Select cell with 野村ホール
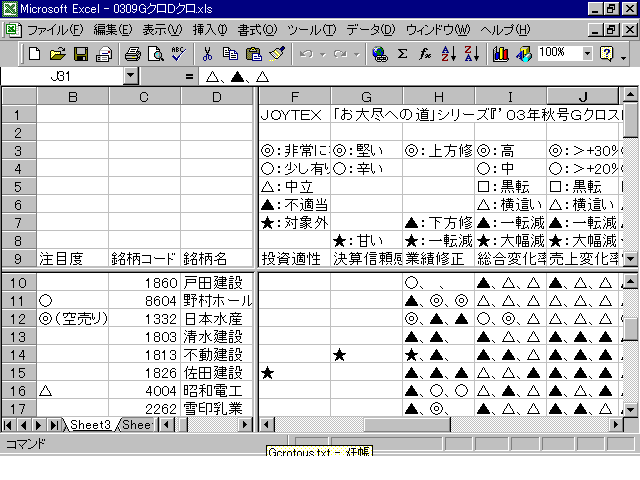Screen dimensions: 640x480 click(x=217, y=301)
